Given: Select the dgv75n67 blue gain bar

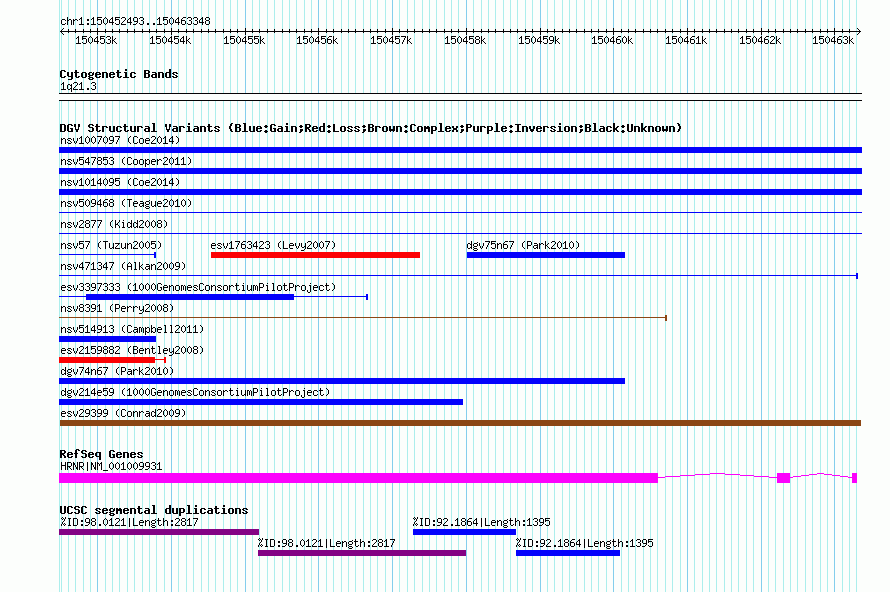Looking at the screenshot, I should click(545, 255).
